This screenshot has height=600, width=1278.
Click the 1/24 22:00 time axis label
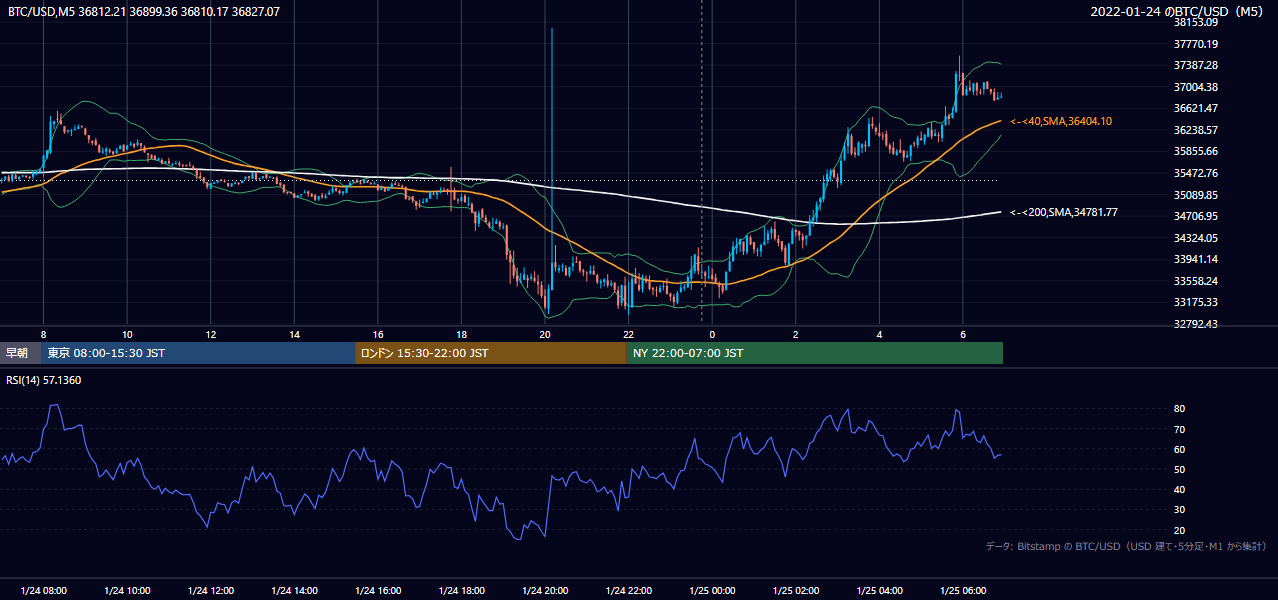tap(628, 591)
